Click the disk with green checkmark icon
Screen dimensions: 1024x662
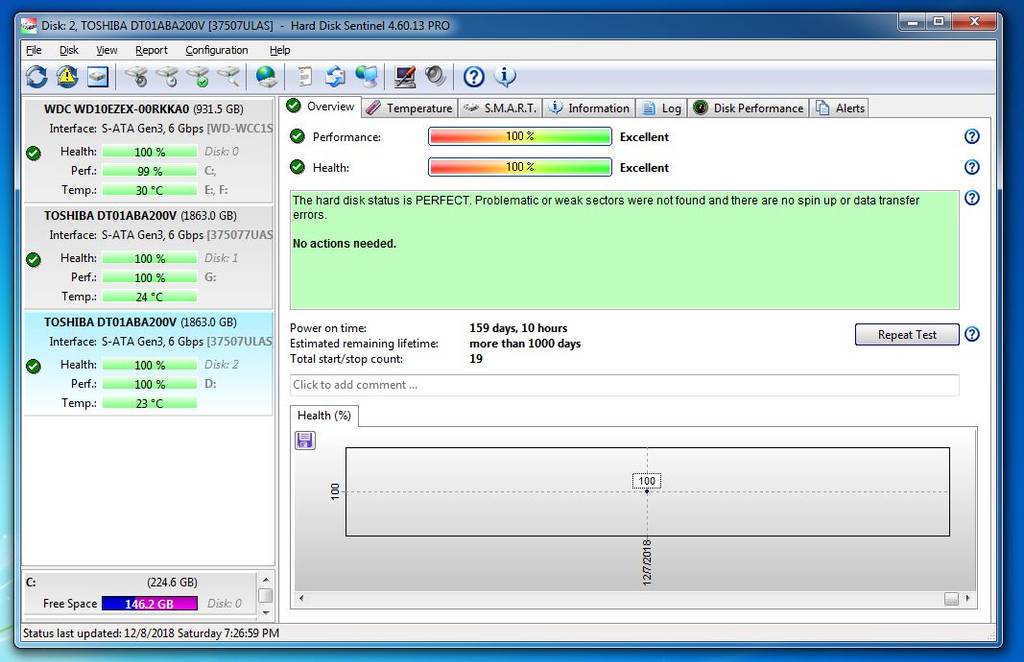click(199, 76)
